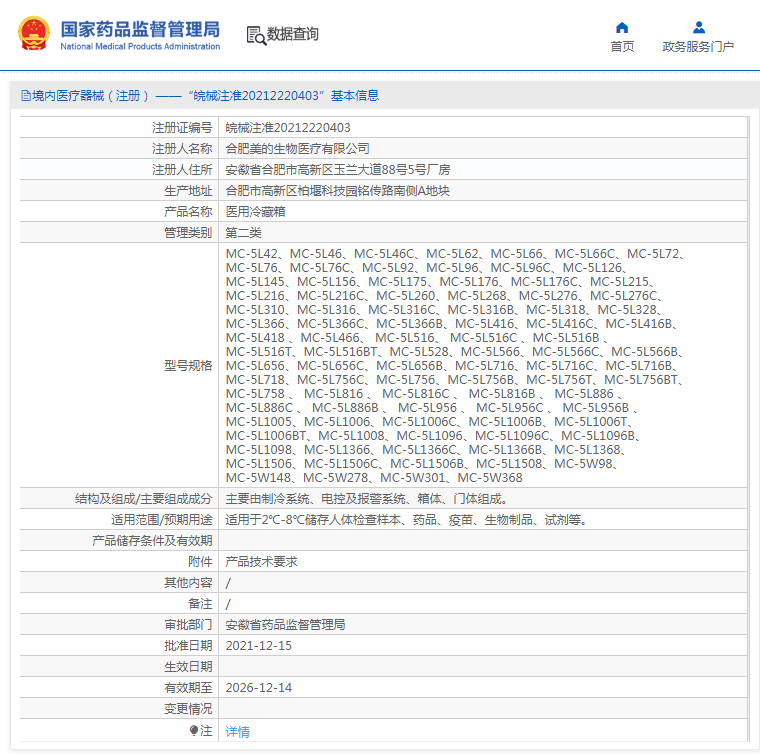Click the national emblem logo

[x=34, y=33]
